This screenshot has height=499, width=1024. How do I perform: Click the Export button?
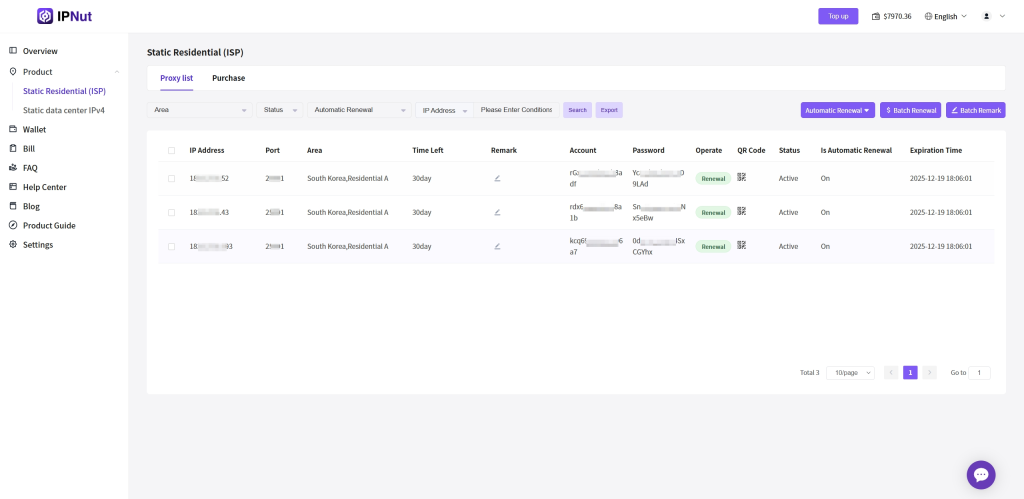tap(609, 110)
